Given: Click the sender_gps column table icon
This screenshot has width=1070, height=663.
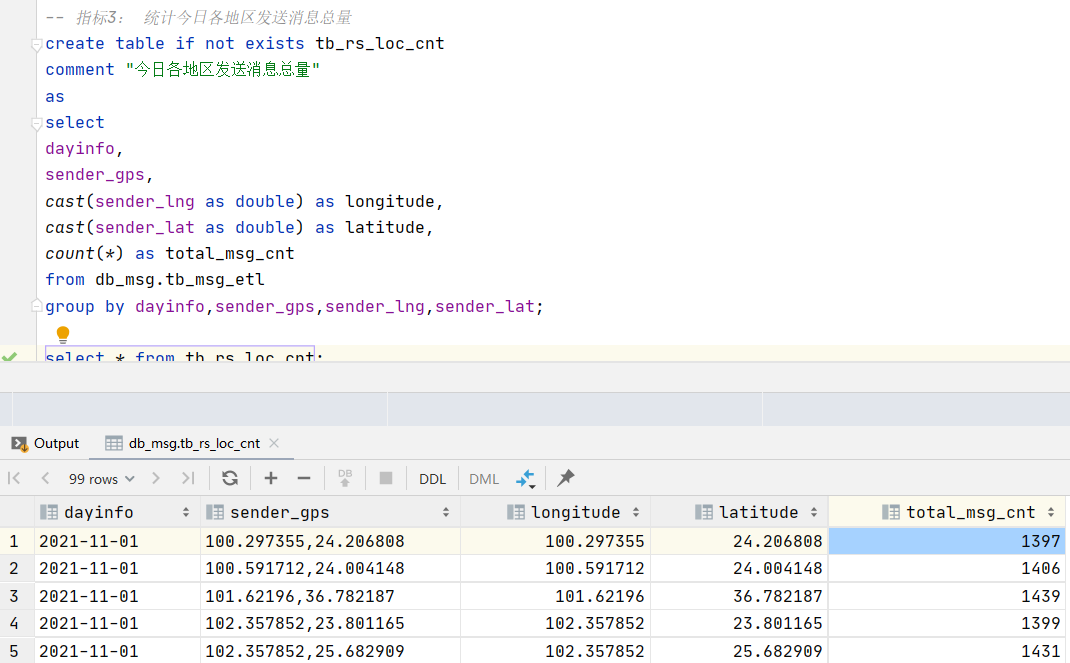Looking at the screenshot, I should [x=215, y=512].
